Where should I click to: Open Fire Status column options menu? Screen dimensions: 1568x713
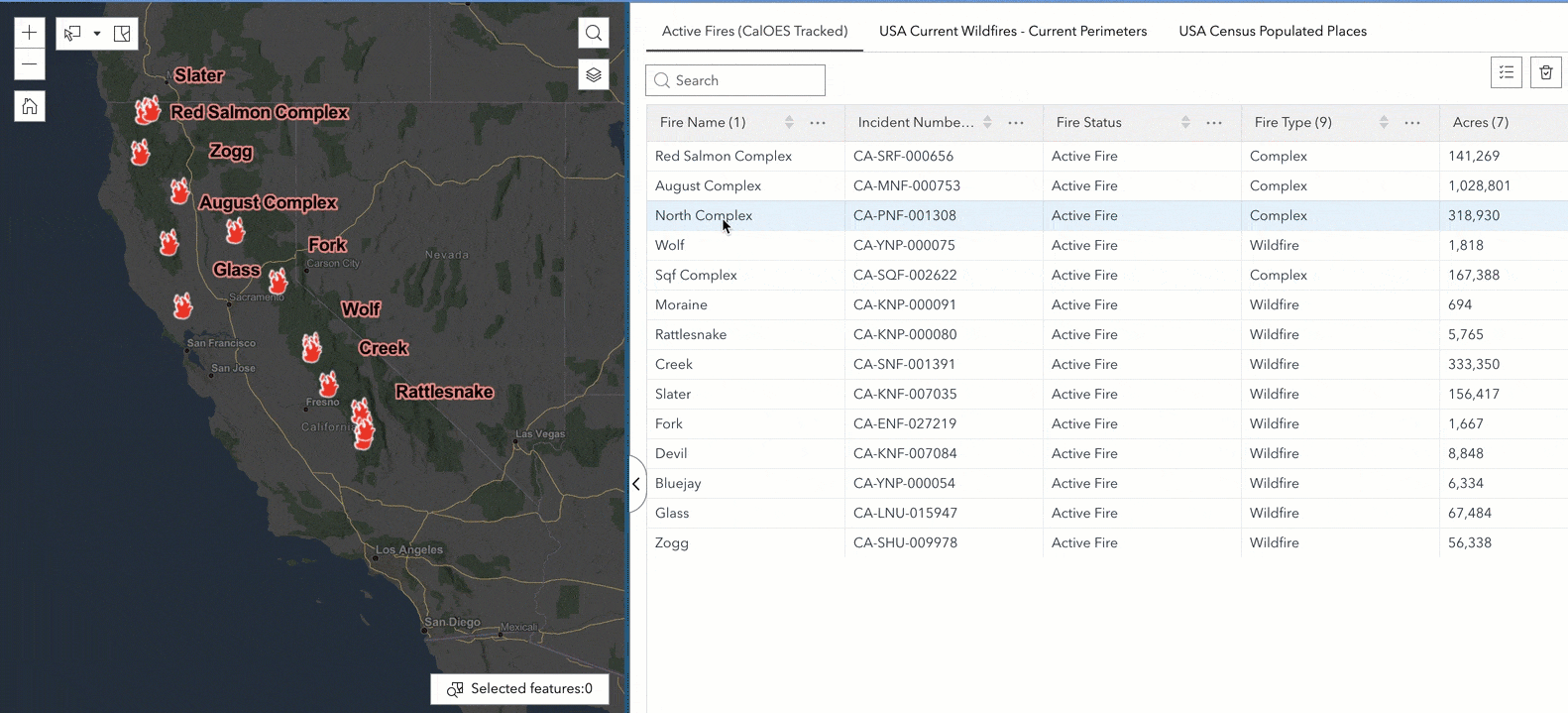click(x=1214, y=122)
